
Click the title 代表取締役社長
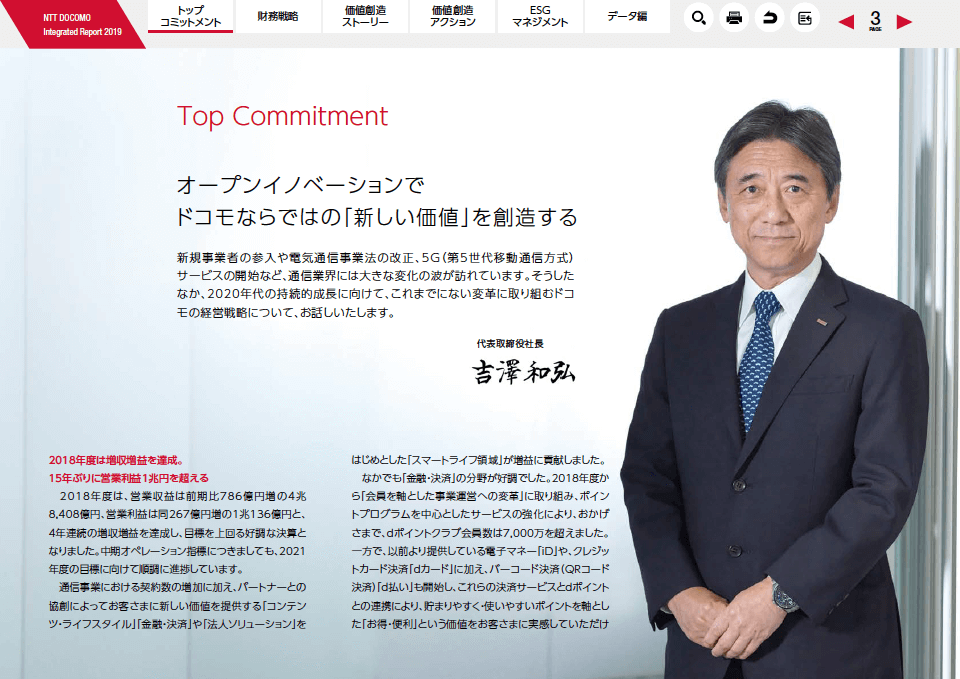[510, 344]
